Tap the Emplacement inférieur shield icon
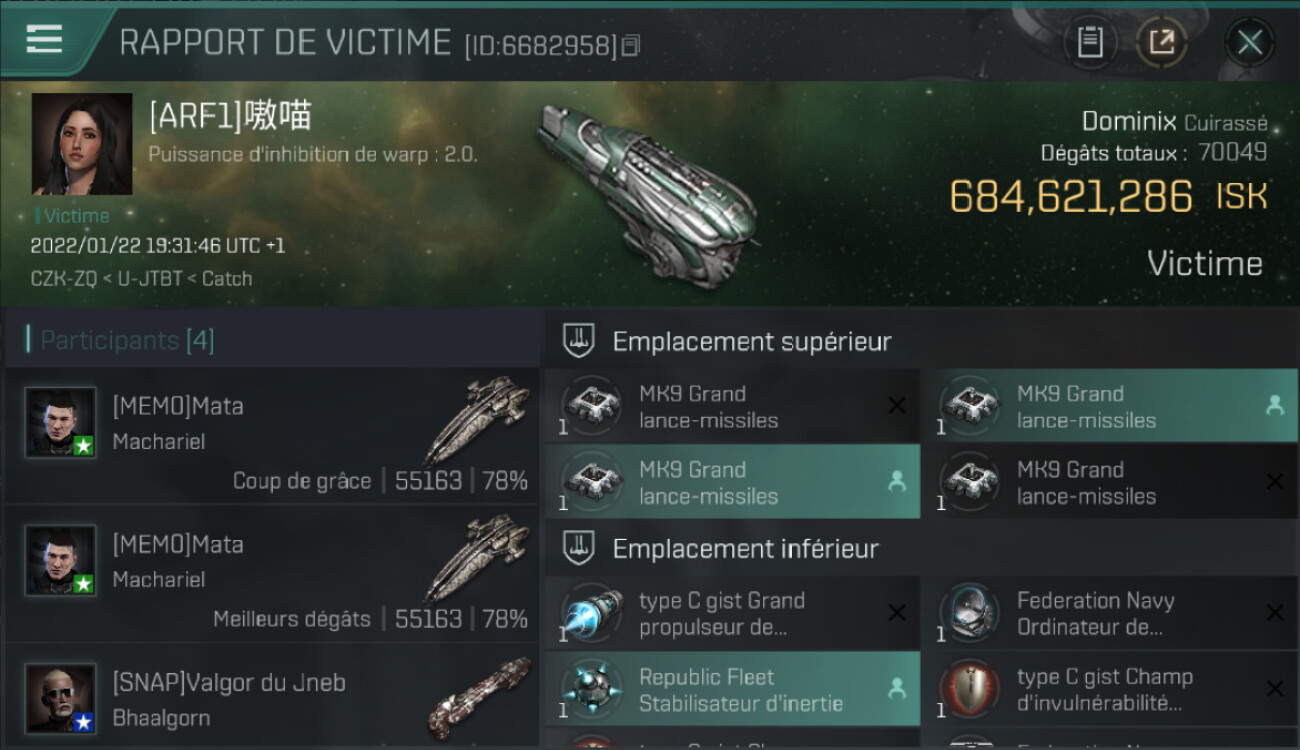 click(x=577, y=548)
